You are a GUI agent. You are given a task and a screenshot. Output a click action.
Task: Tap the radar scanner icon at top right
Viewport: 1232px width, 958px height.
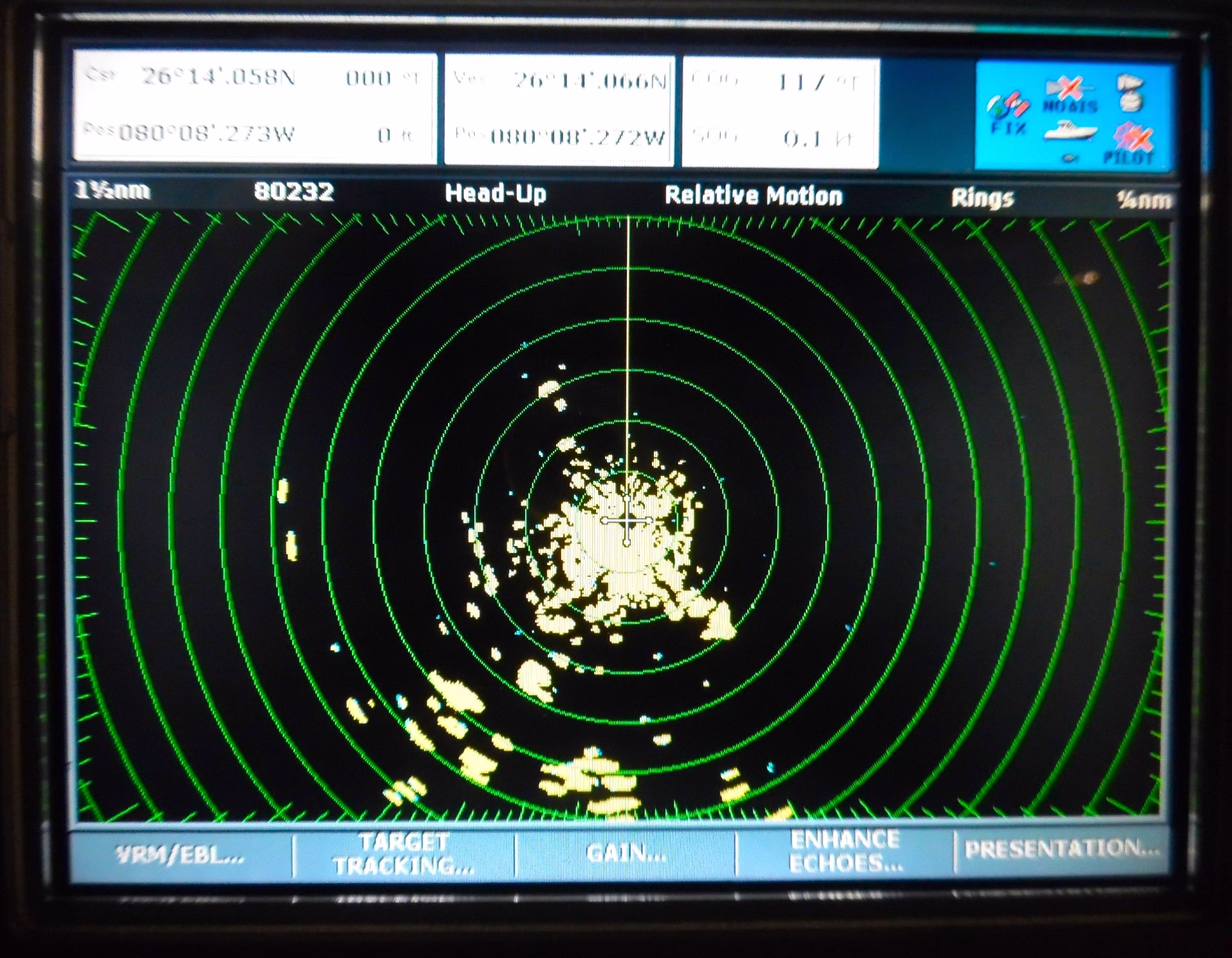[1131, 92]
